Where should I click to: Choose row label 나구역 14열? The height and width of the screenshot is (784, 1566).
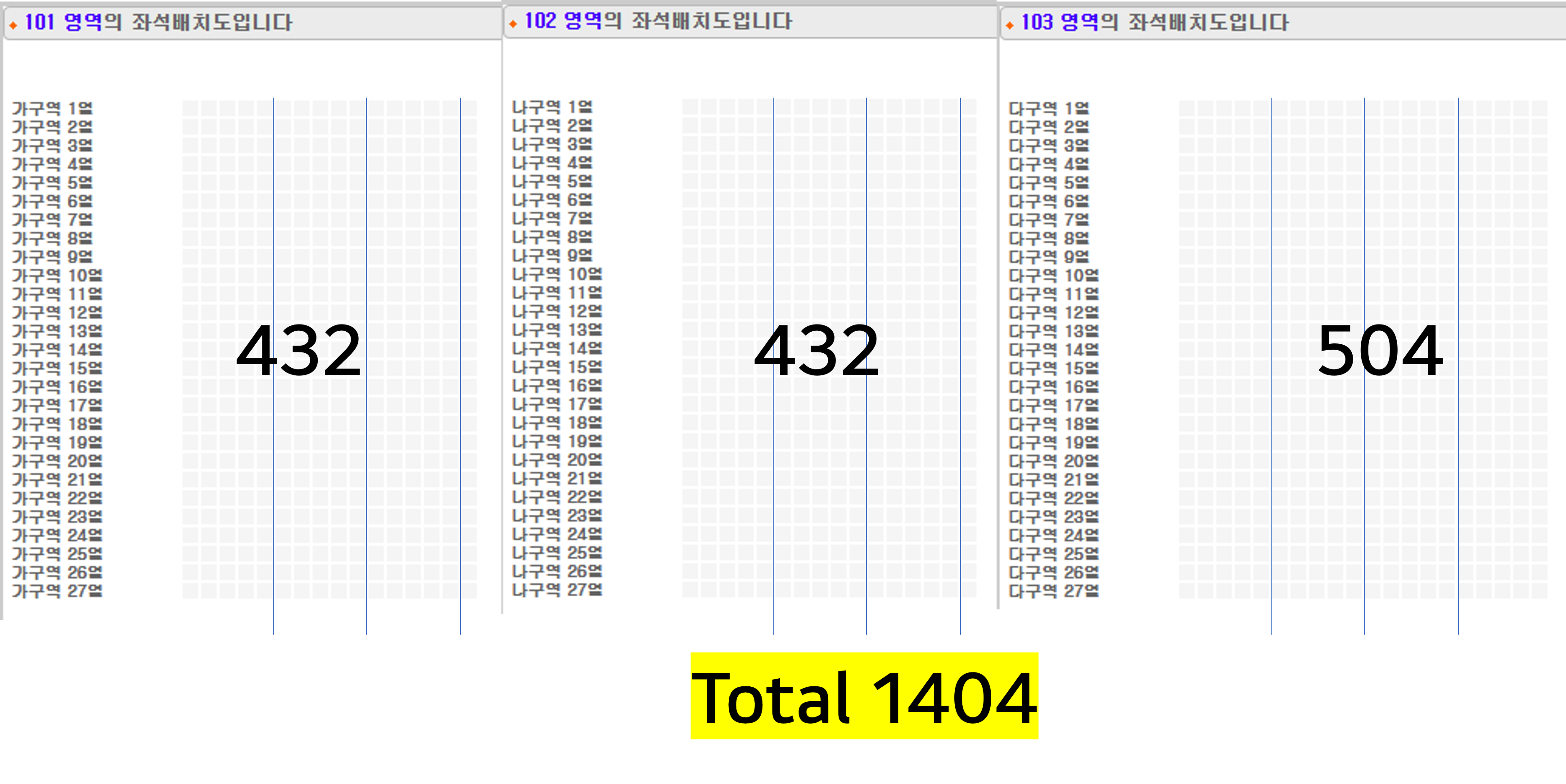click(557, 348)
